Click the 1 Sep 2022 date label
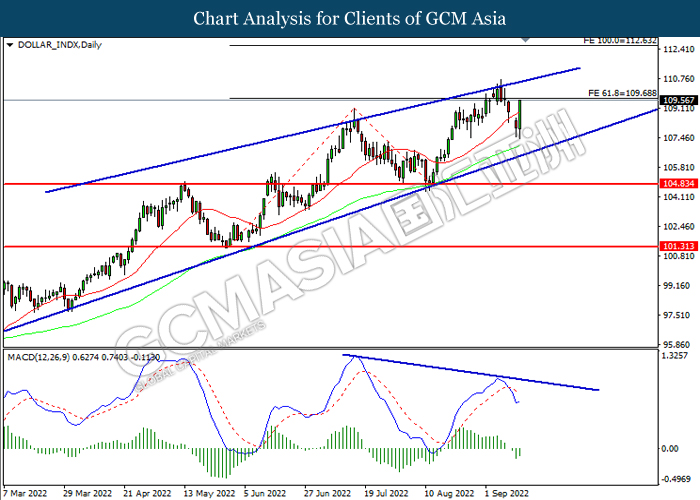Screen dimensions: 700x500 (507, 493)
